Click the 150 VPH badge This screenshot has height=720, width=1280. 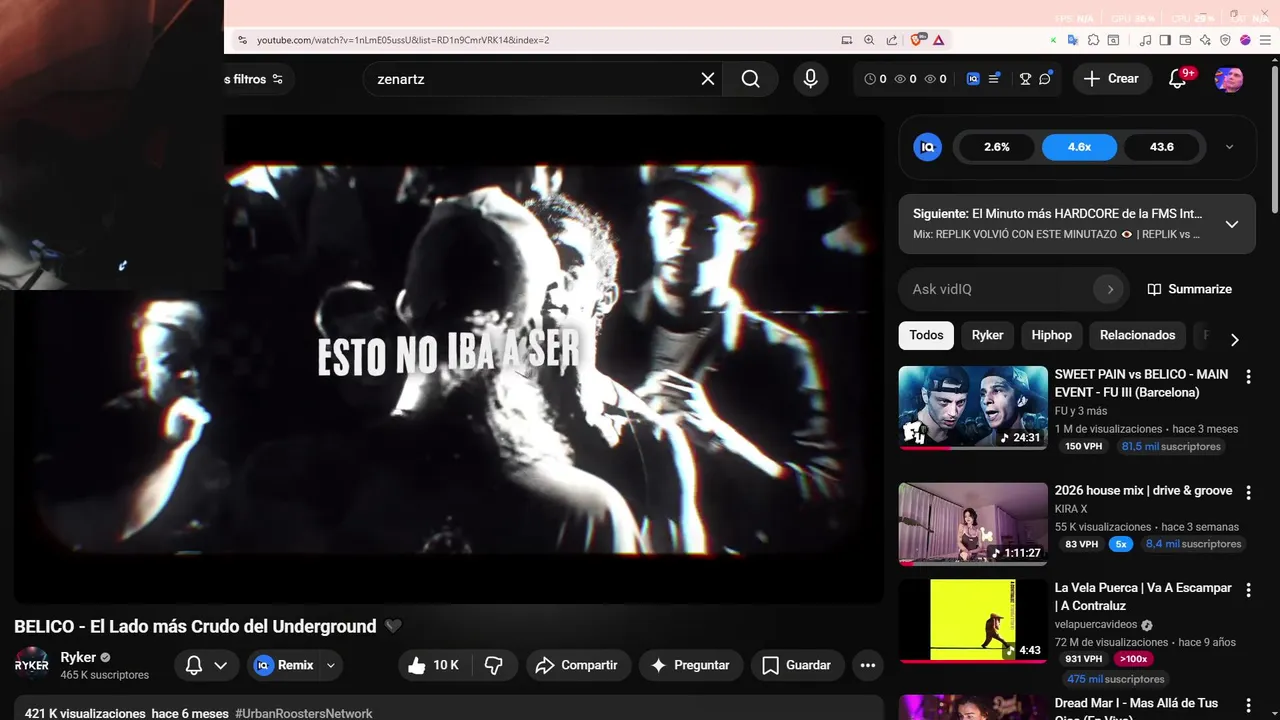[1083, 447]
